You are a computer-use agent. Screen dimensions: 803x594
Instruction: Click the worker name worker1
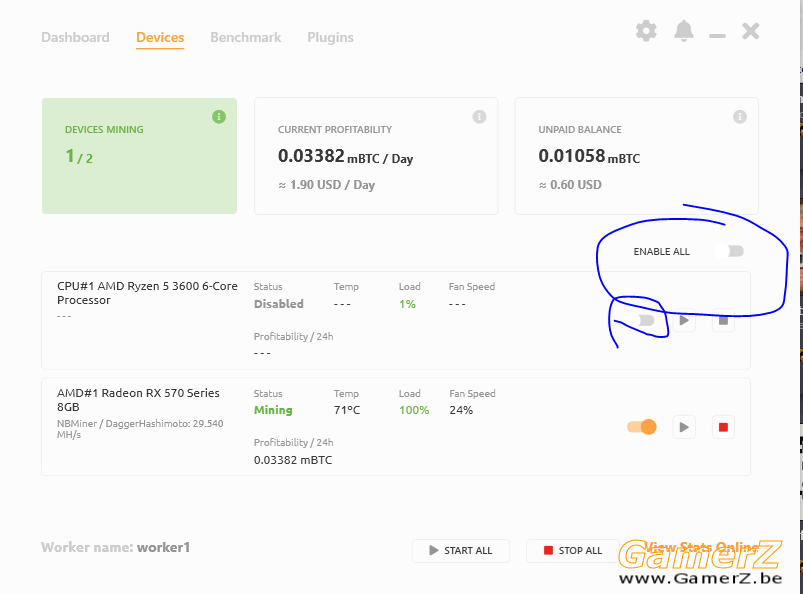coord(163,547)
